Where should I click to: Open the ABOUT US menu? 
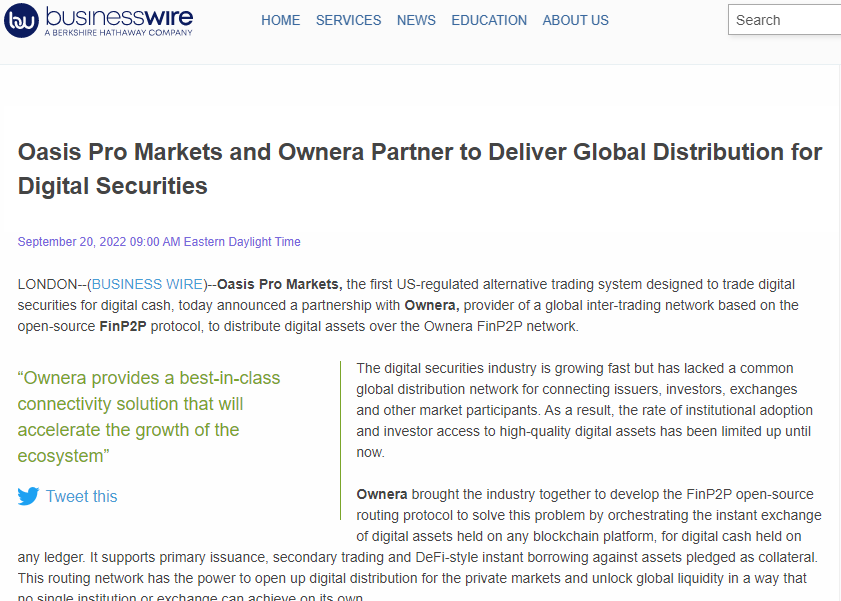click(576, 20)
